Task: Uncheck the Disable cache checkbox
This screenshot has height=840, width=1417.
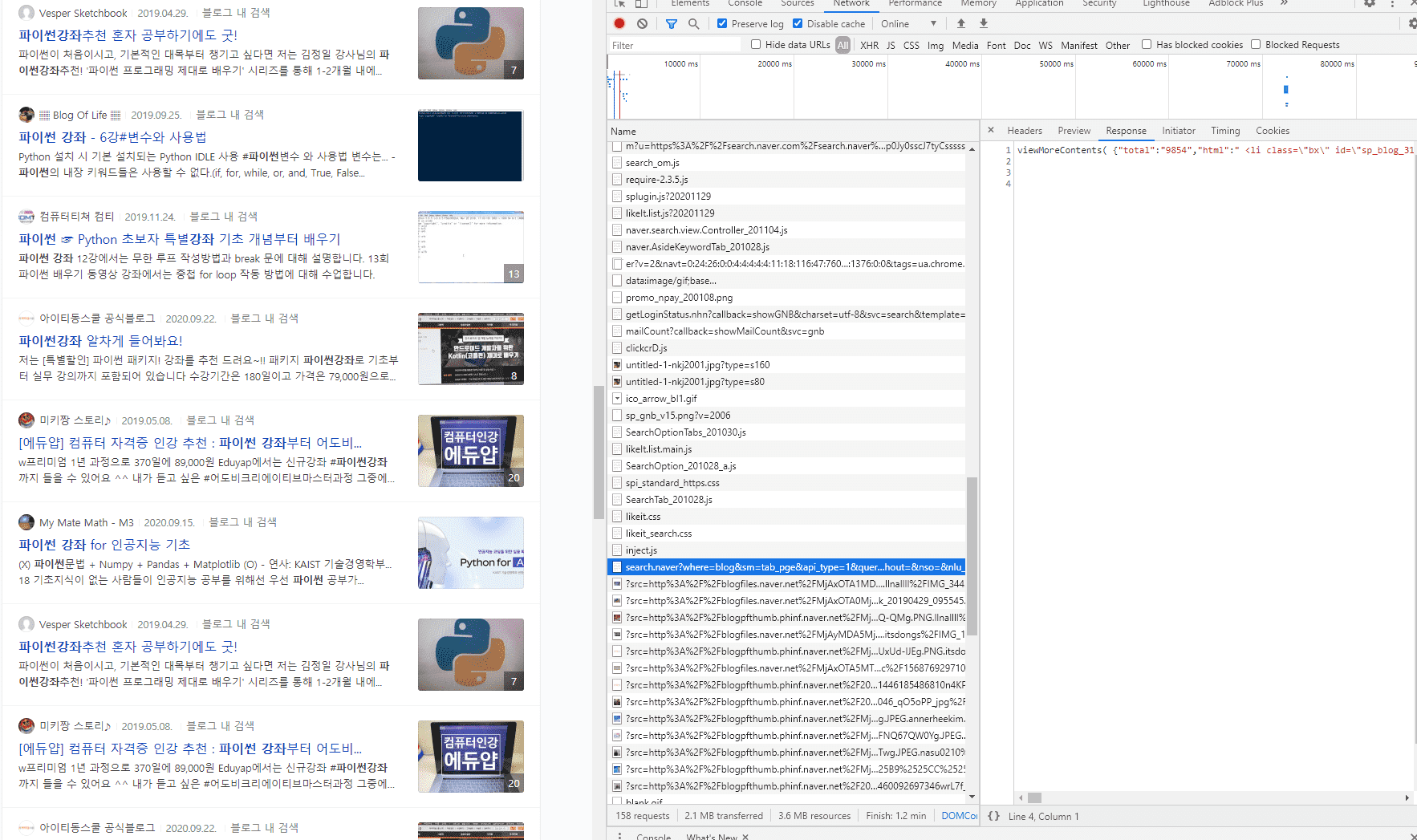Action: [x=798, y=24]
